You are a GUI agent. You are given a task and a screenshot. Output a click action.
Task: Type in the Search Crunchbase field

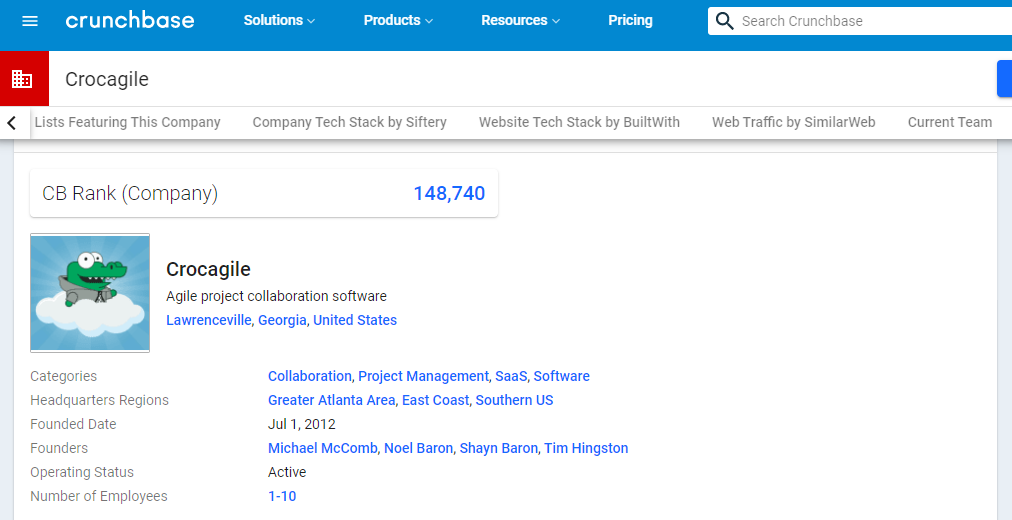pos(870,21)
